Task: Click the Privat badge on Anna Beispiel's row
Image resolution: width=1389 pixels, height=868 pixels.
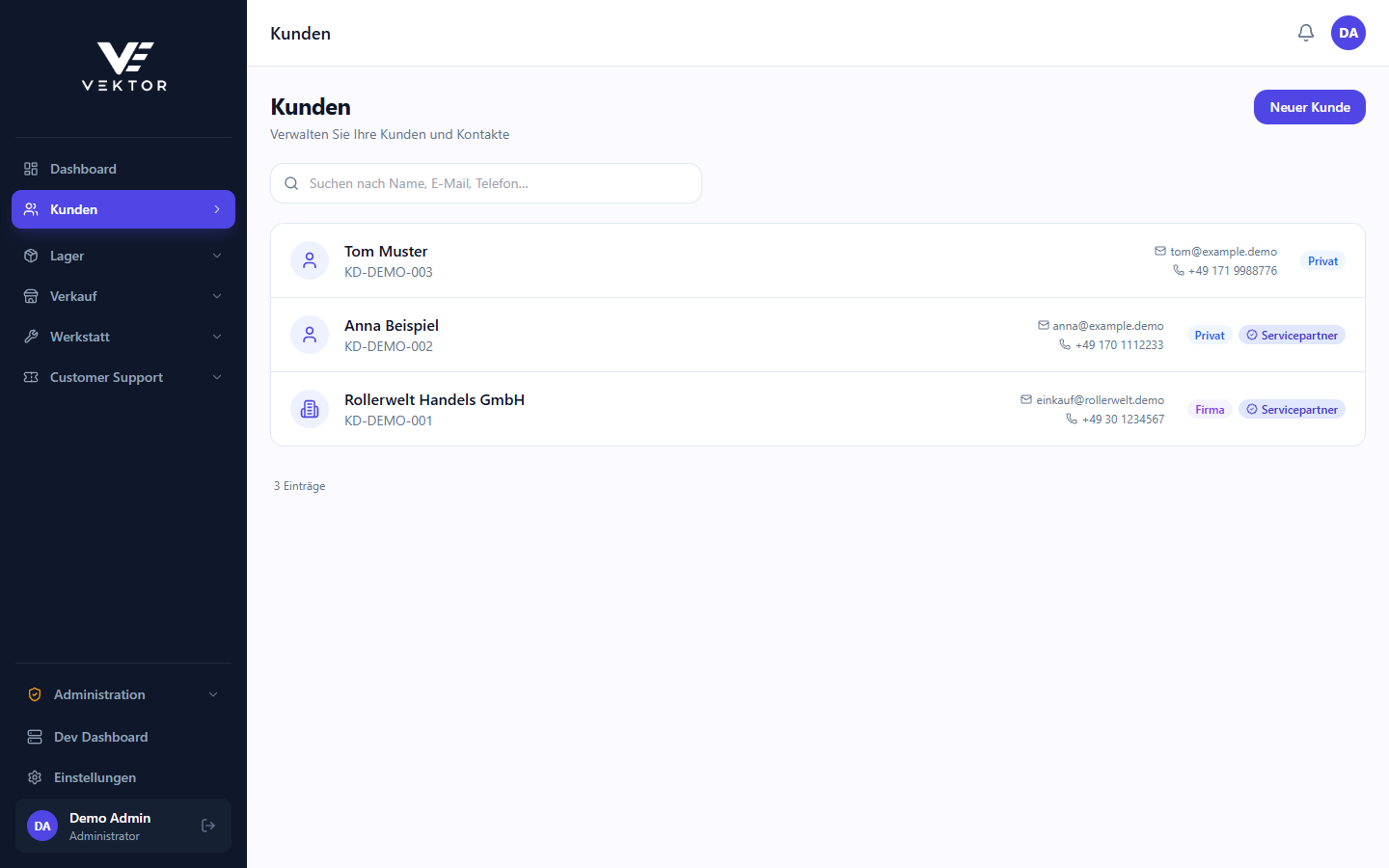Action: click(1210, 335)
